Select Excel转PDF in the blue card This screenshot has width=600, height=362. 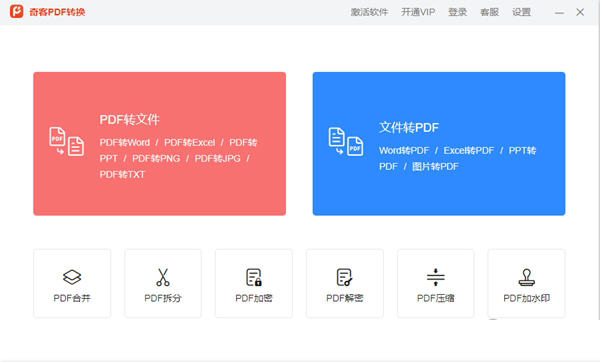(x=469, y=151)
